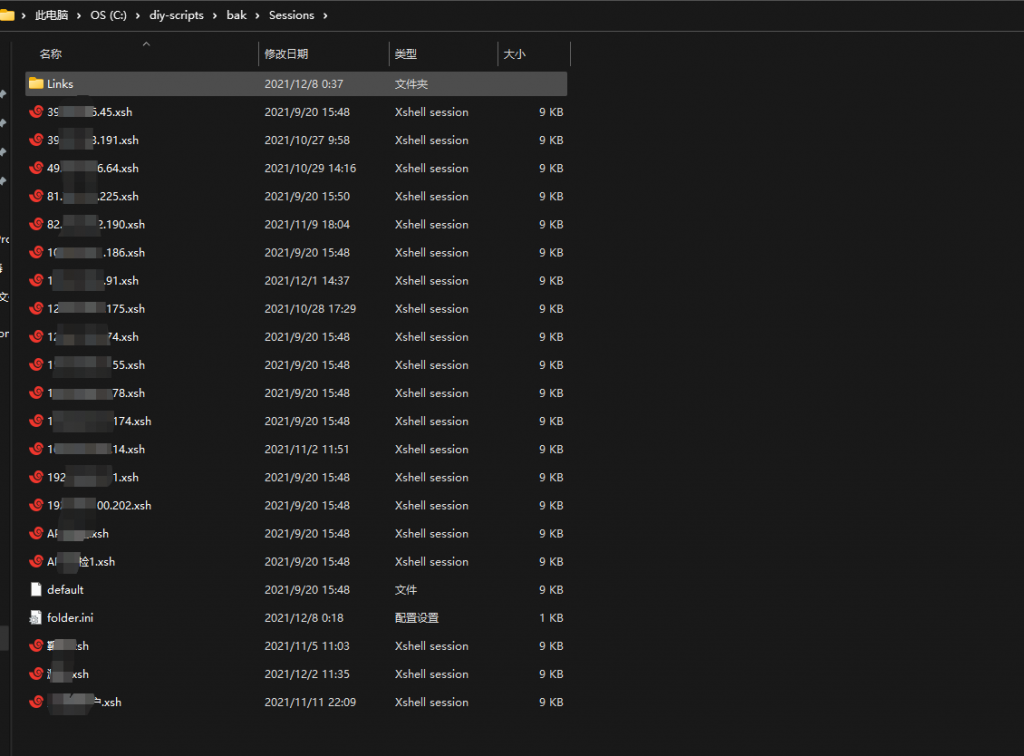Expand the chevron after Sessions breadcrumb
This screenshot has width=1024, height=756.
(x=325, y=16)
